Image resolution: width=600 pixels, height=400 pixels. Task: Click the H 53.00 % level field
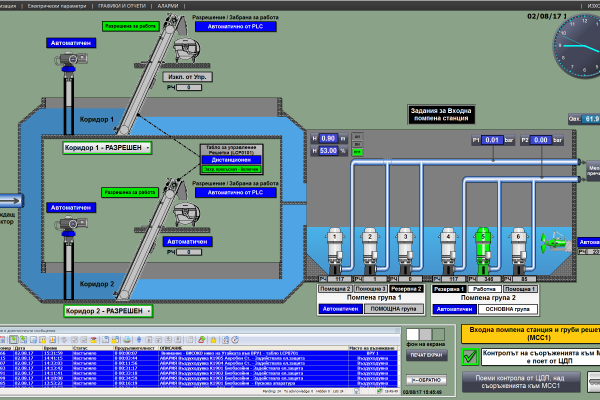tap(328, 150)
